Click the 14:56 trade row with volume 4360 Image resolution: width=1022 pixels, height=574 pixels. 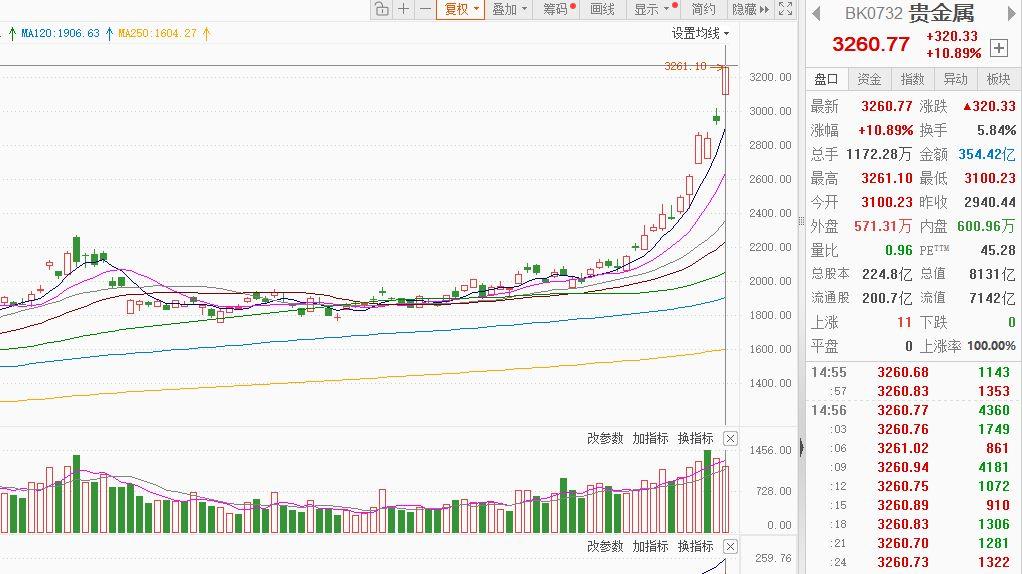pyautogui.click(x=912, y=410)
